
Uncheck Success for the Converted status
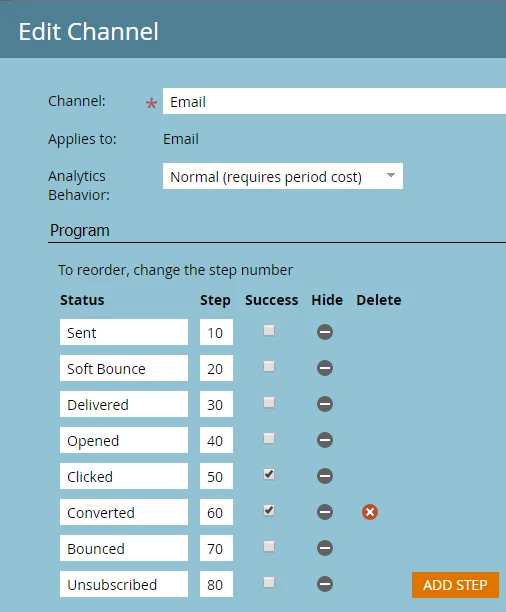pos(269,511)
